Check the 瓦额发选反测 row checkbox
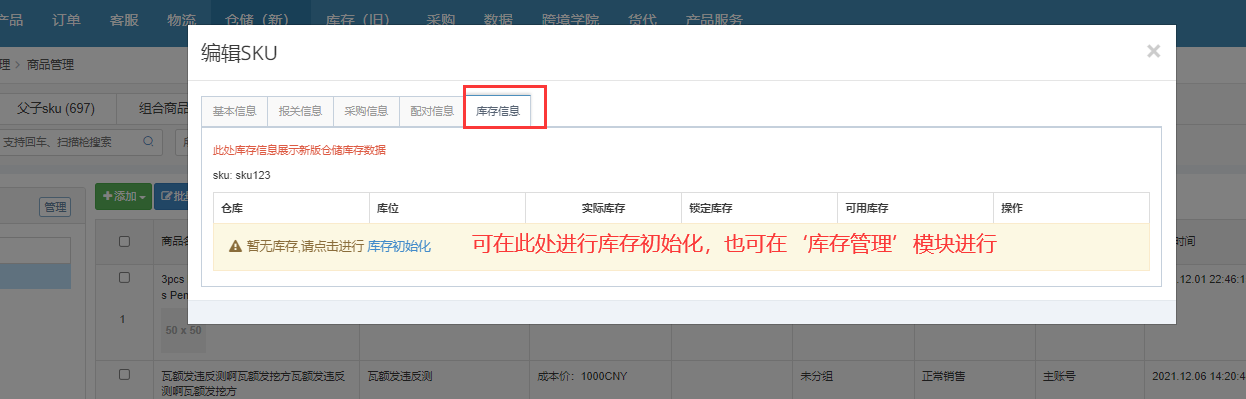Viewport: 1246px width, 399px height. coord(125,374)
